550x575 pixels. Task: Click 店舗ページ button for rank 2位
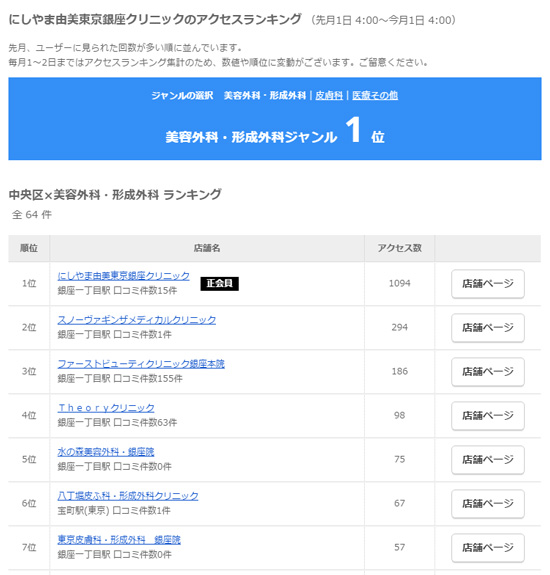(488, 328)
